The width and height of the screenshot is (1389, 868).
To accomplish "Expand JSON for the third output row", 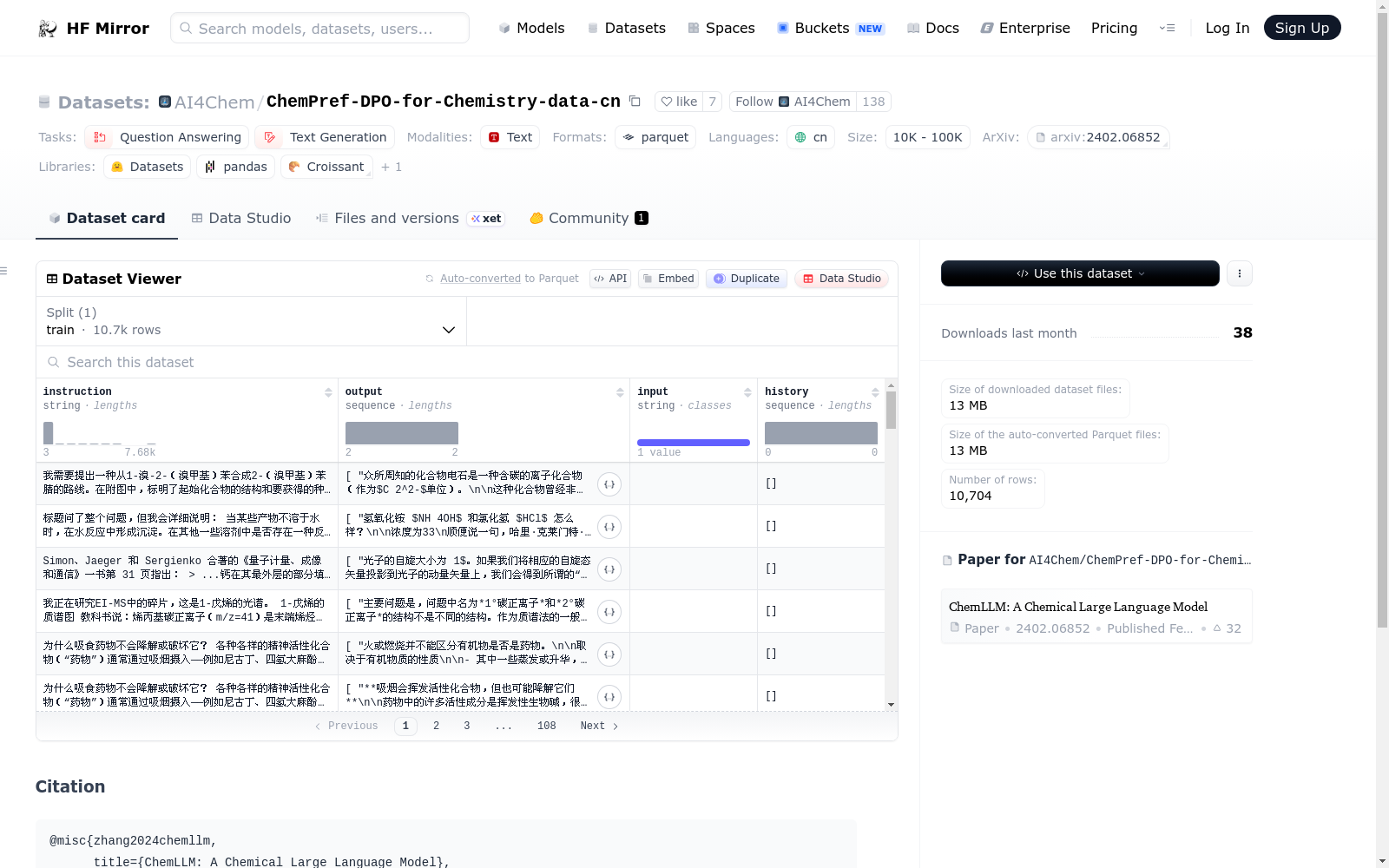I will tap(609, 569).
